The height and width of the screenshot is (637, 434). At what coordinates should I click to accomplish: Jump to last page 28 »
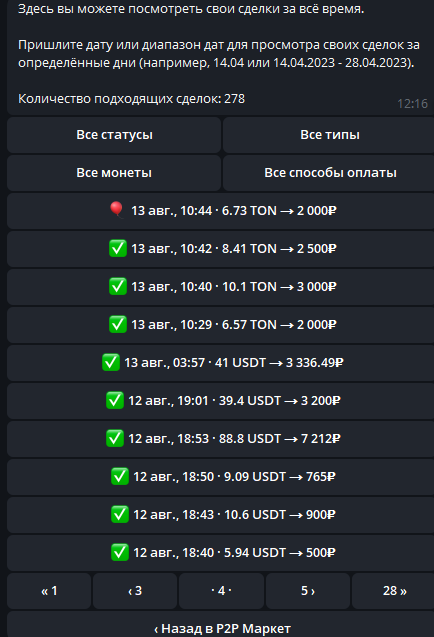coord(393,591)
